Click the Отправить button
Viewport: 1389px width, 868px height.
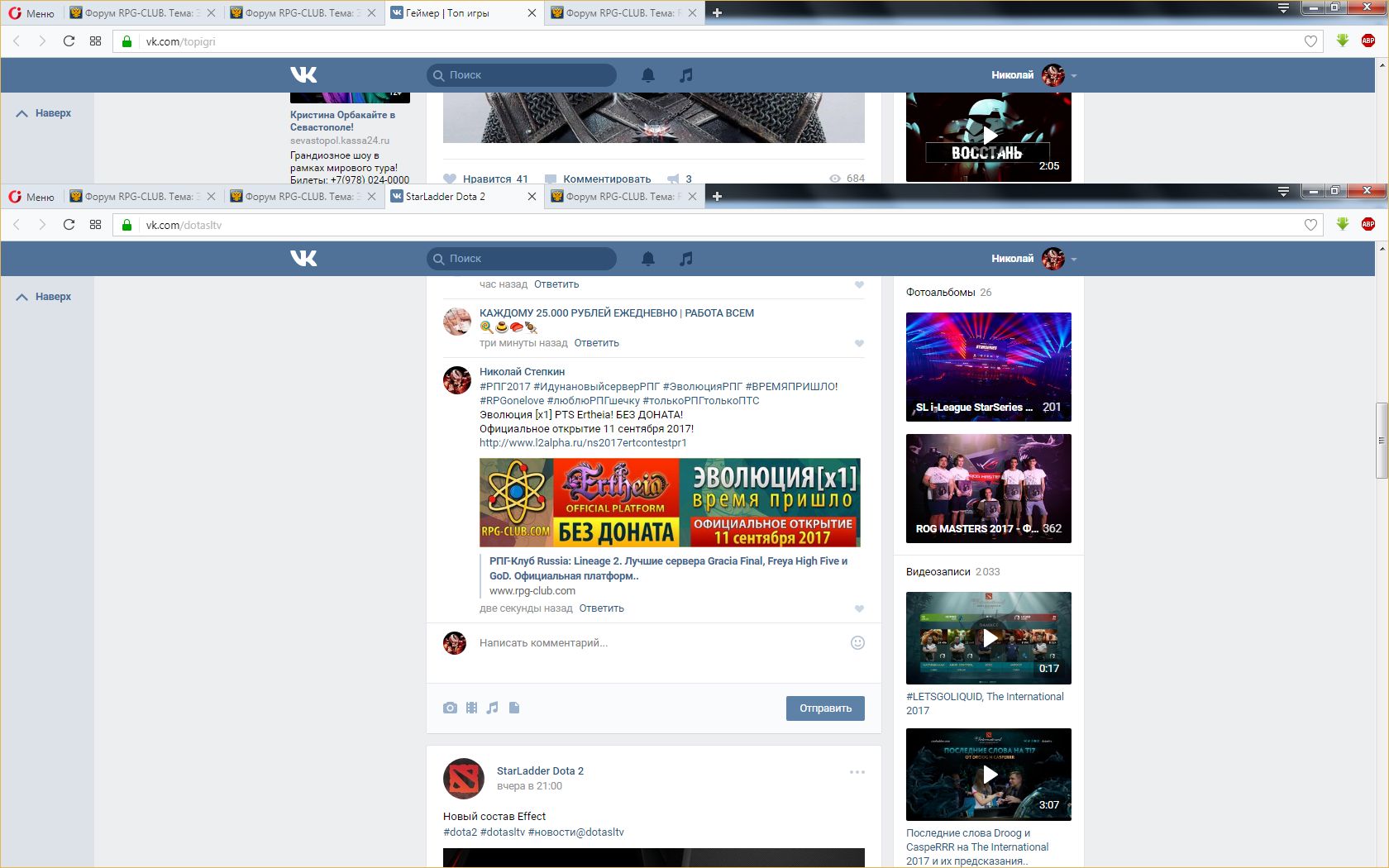pos(825,708)
